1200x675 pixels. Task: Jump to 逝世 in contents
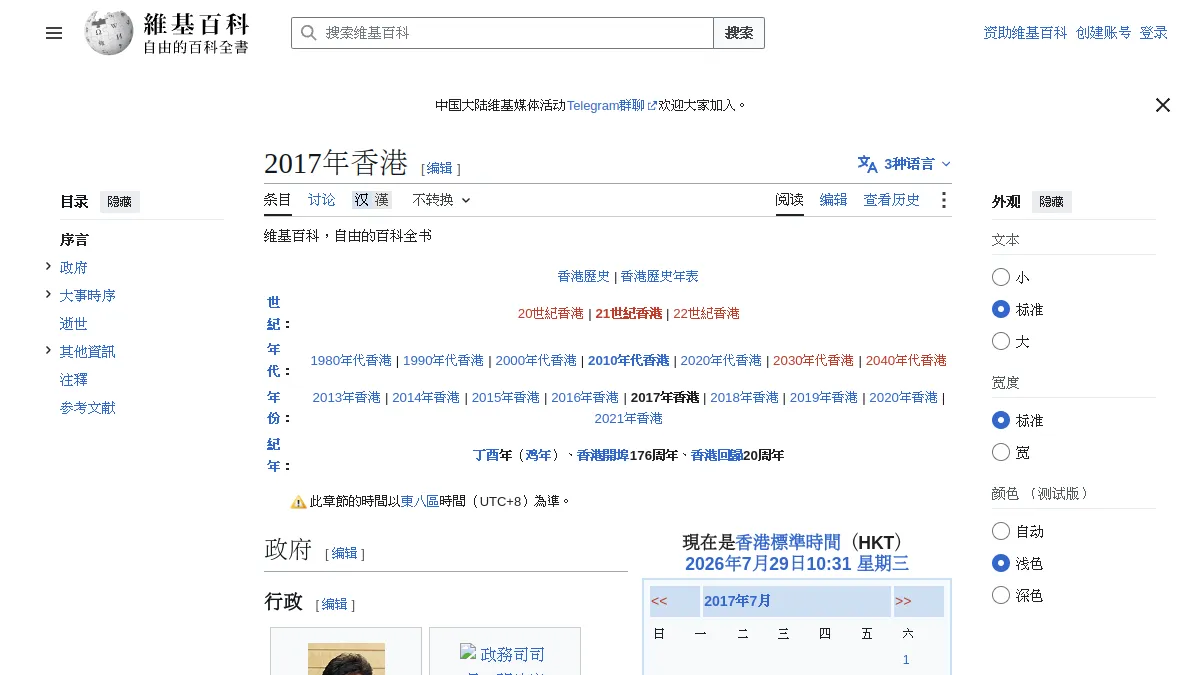74,324
